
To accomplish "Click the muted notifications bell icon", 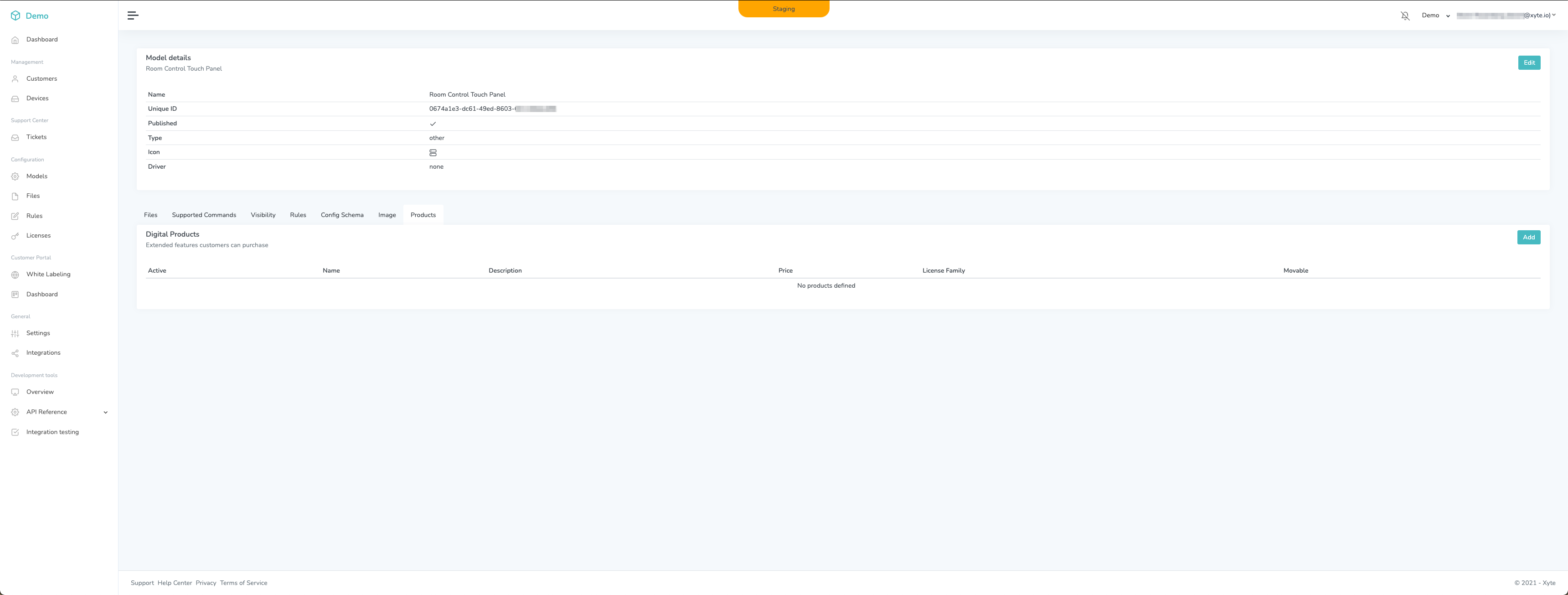I will [x=1405, y=16].
